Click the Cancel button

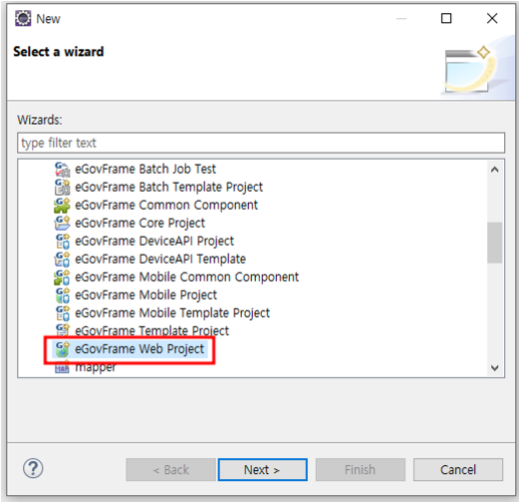458,470
